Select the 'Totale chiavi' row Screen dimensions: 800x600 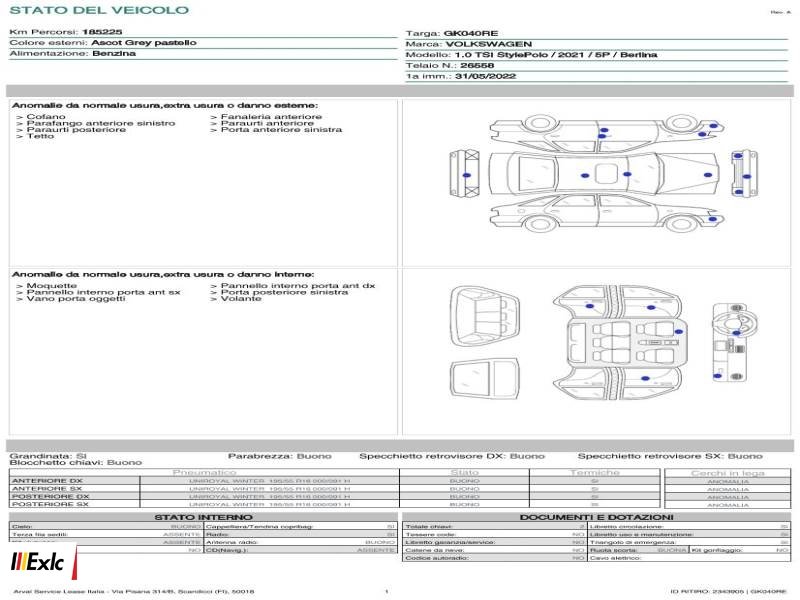(494, 527)
